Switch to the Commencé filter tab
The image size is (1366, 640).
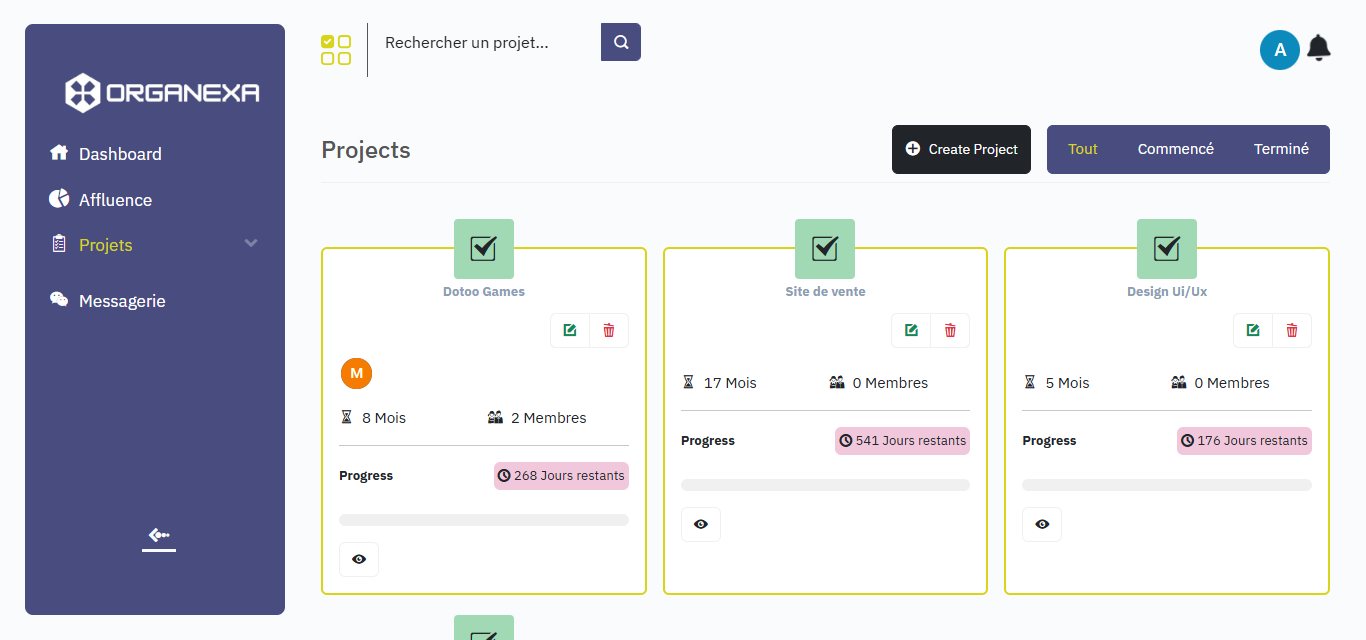[1175, 148]
